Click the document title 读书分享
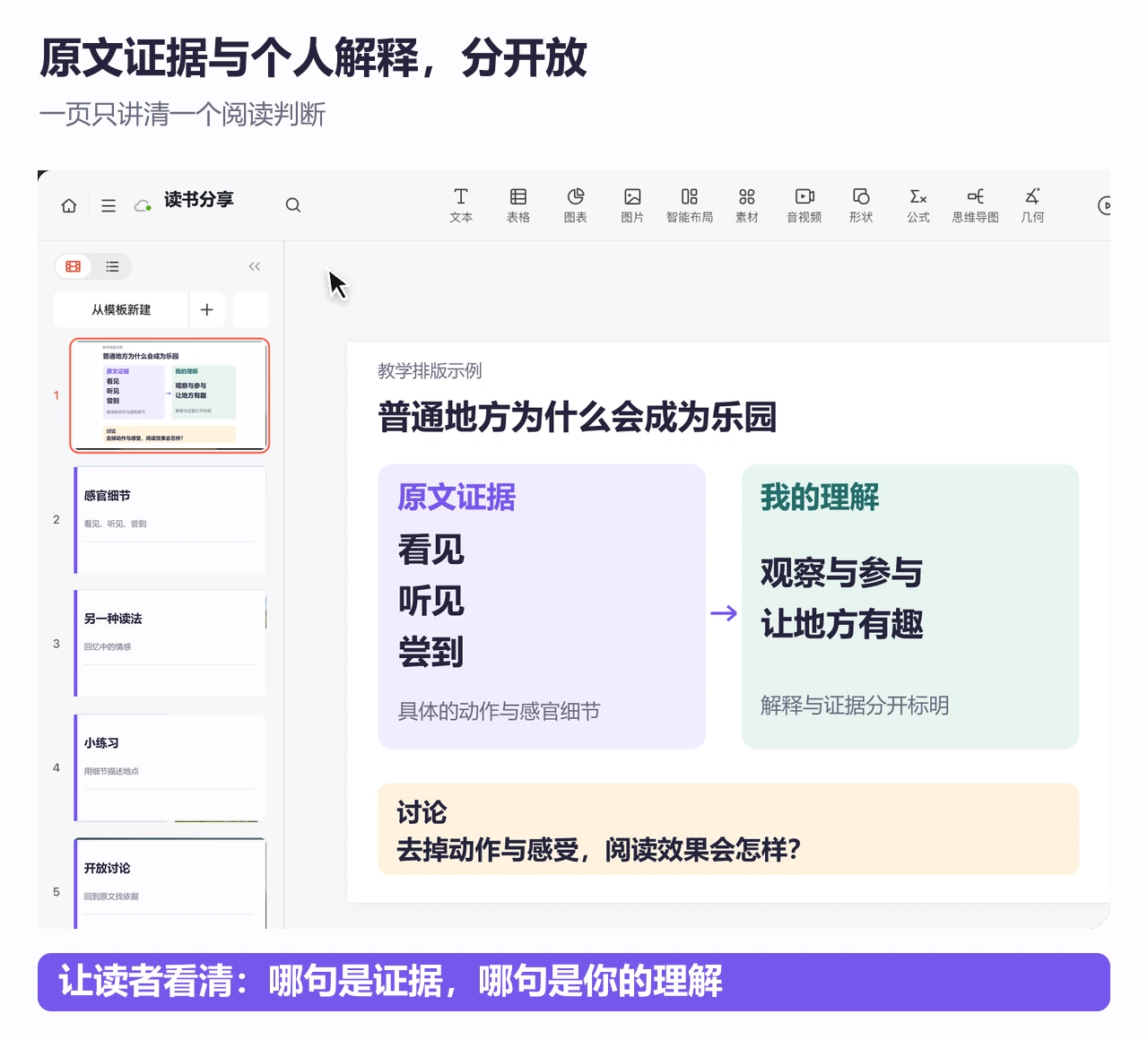This screenshot has width=1148, height=1040. click(199, 200)
